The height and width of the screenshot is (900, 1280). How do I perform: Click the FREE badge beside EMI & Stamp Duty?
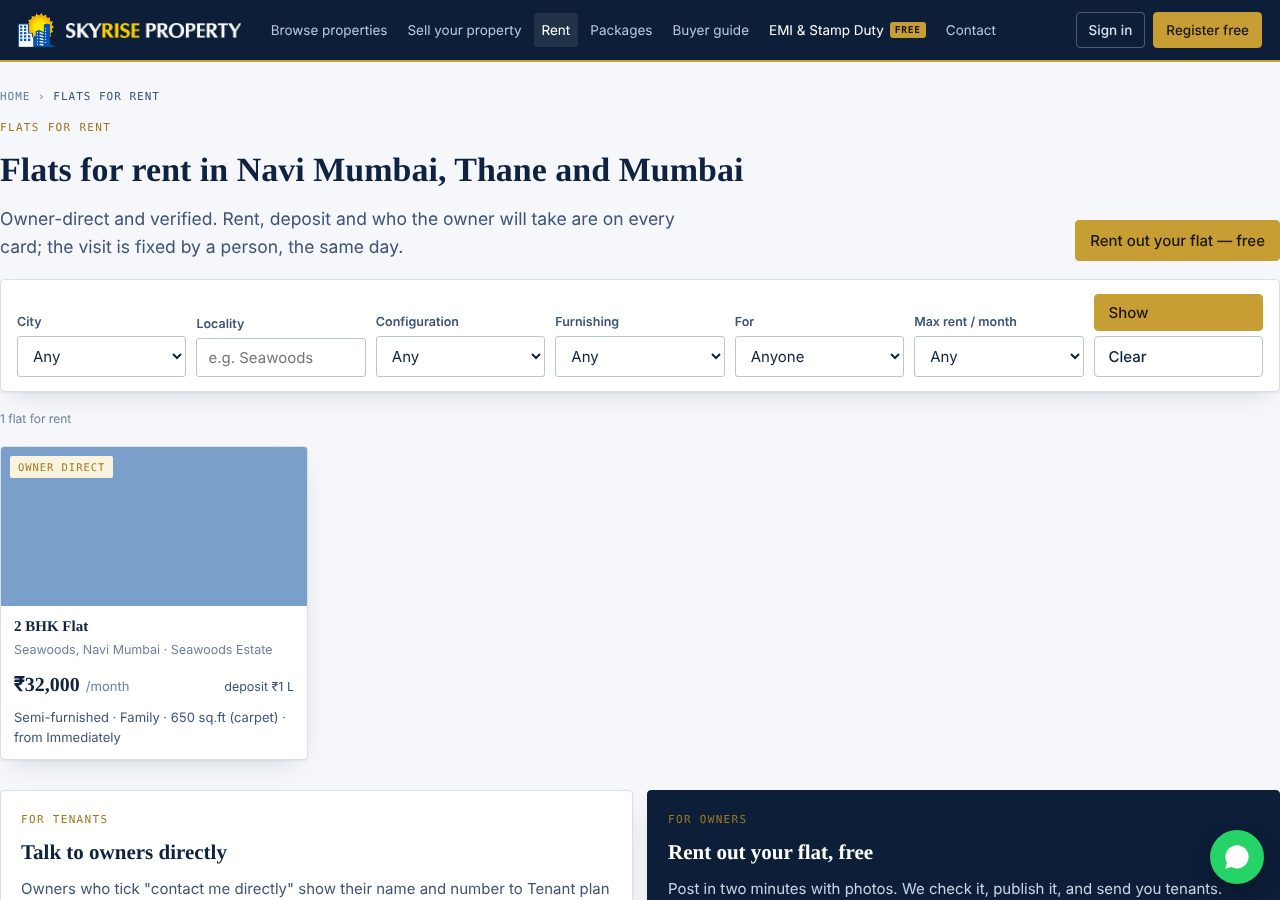[908, 30]
